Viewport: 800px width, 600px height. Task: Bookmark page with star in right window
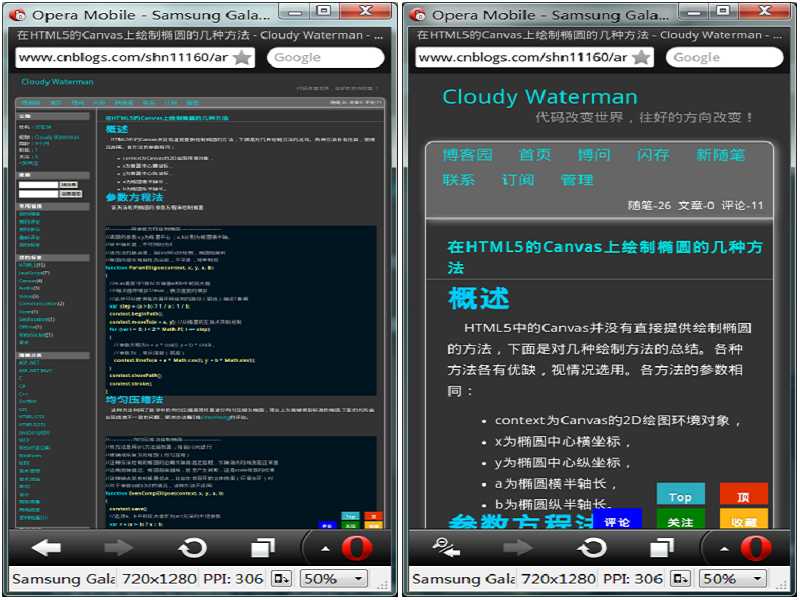(x=641, y=58)
